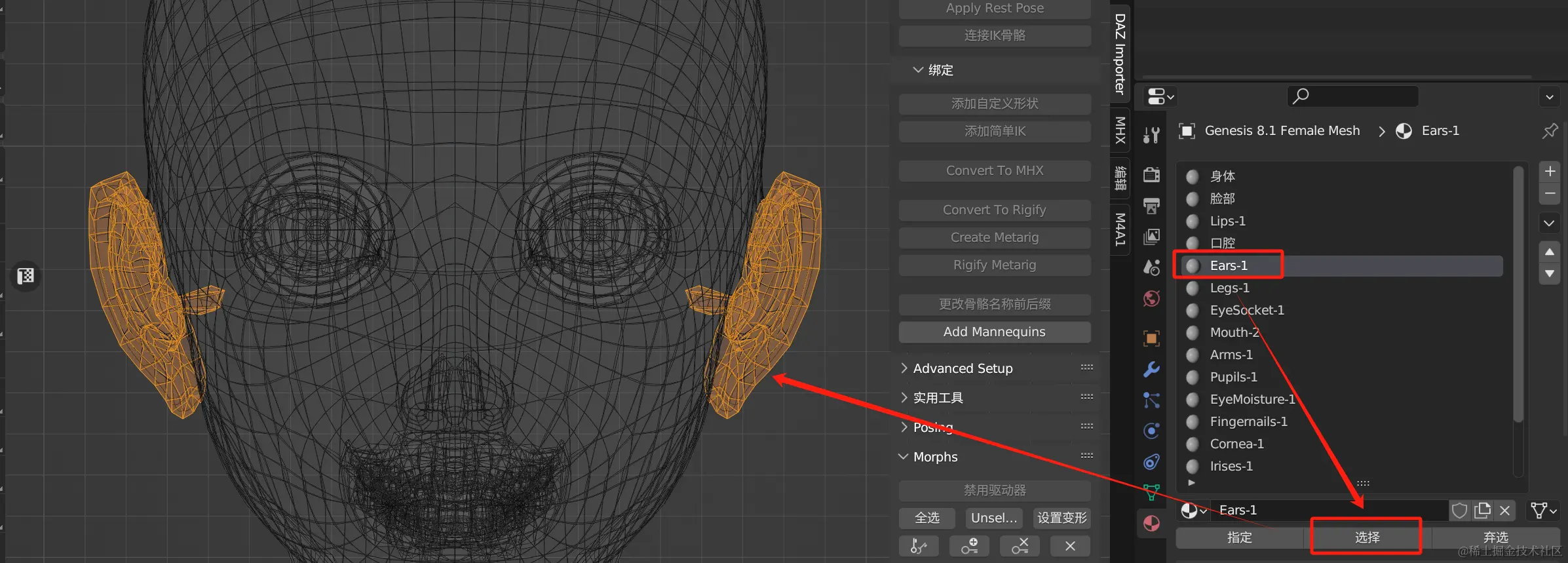This screenshot has width=1568, height=563.
Task: Click the 指定 assign button
Action: pyautogui.click(x=1239, y=538)
